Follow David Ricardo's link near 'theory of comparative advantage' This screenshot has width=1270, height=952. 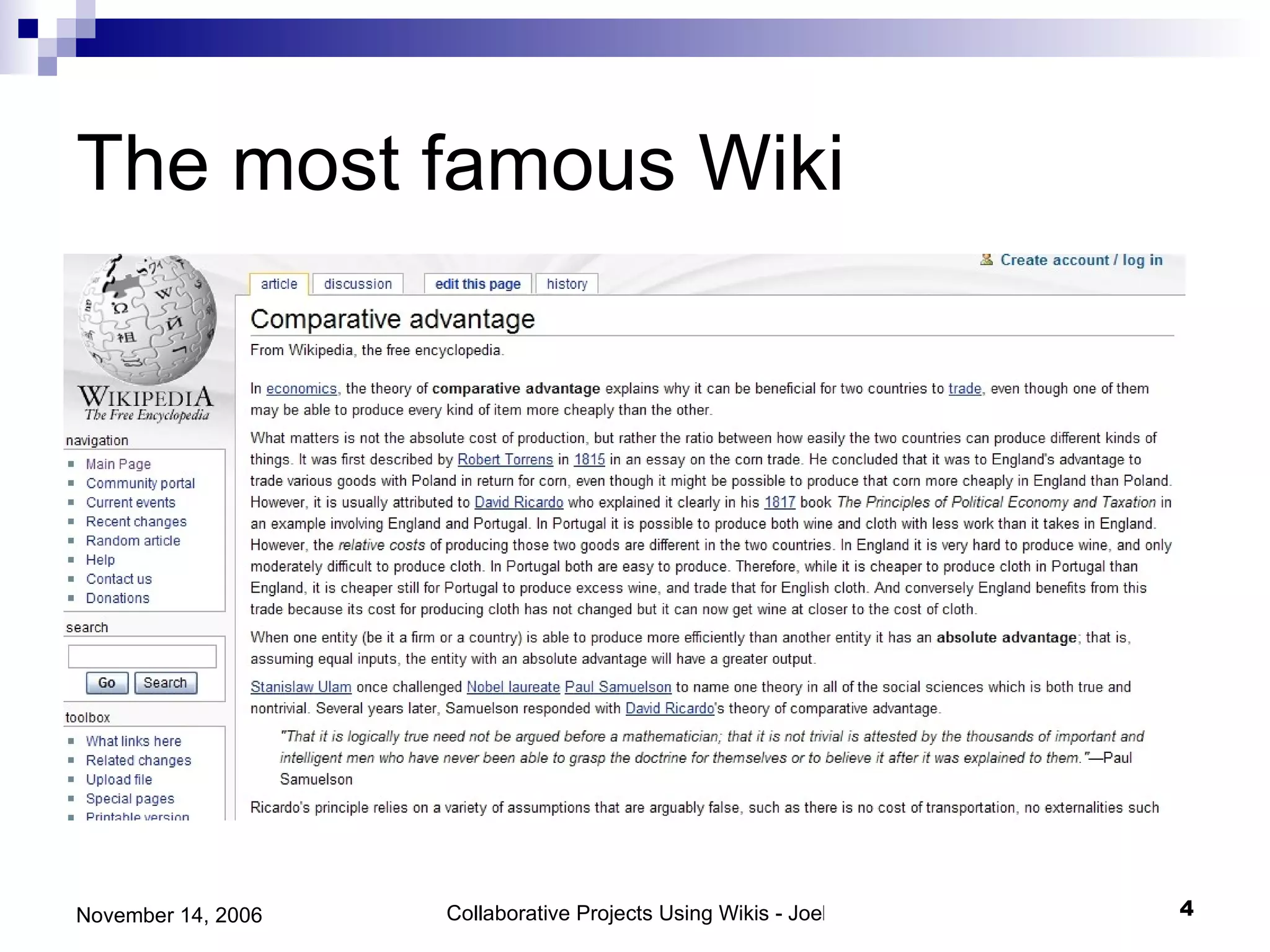670,708
